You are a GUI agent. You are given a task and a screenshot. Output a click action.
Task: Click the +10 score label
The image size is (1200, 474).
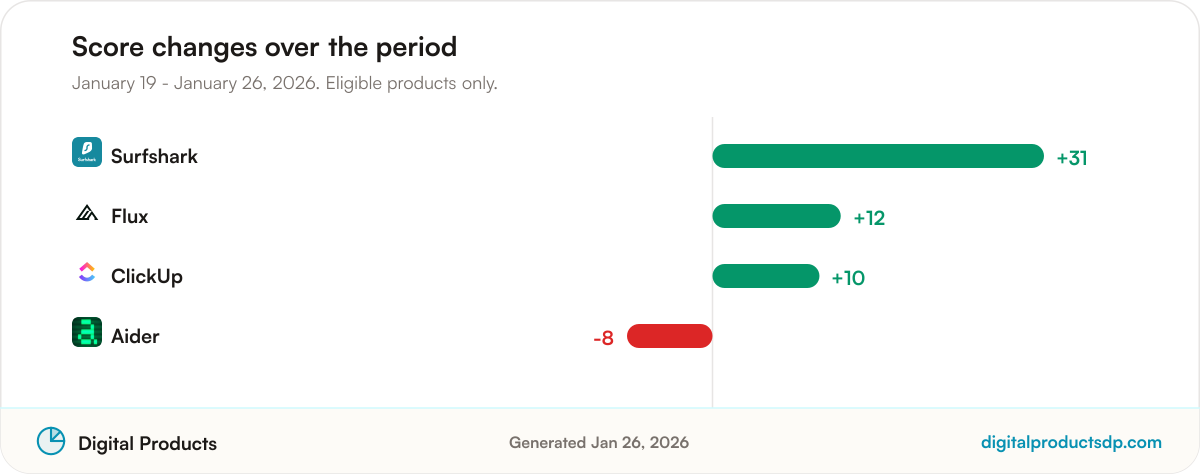pyautogui.click(x=848, y=278)
